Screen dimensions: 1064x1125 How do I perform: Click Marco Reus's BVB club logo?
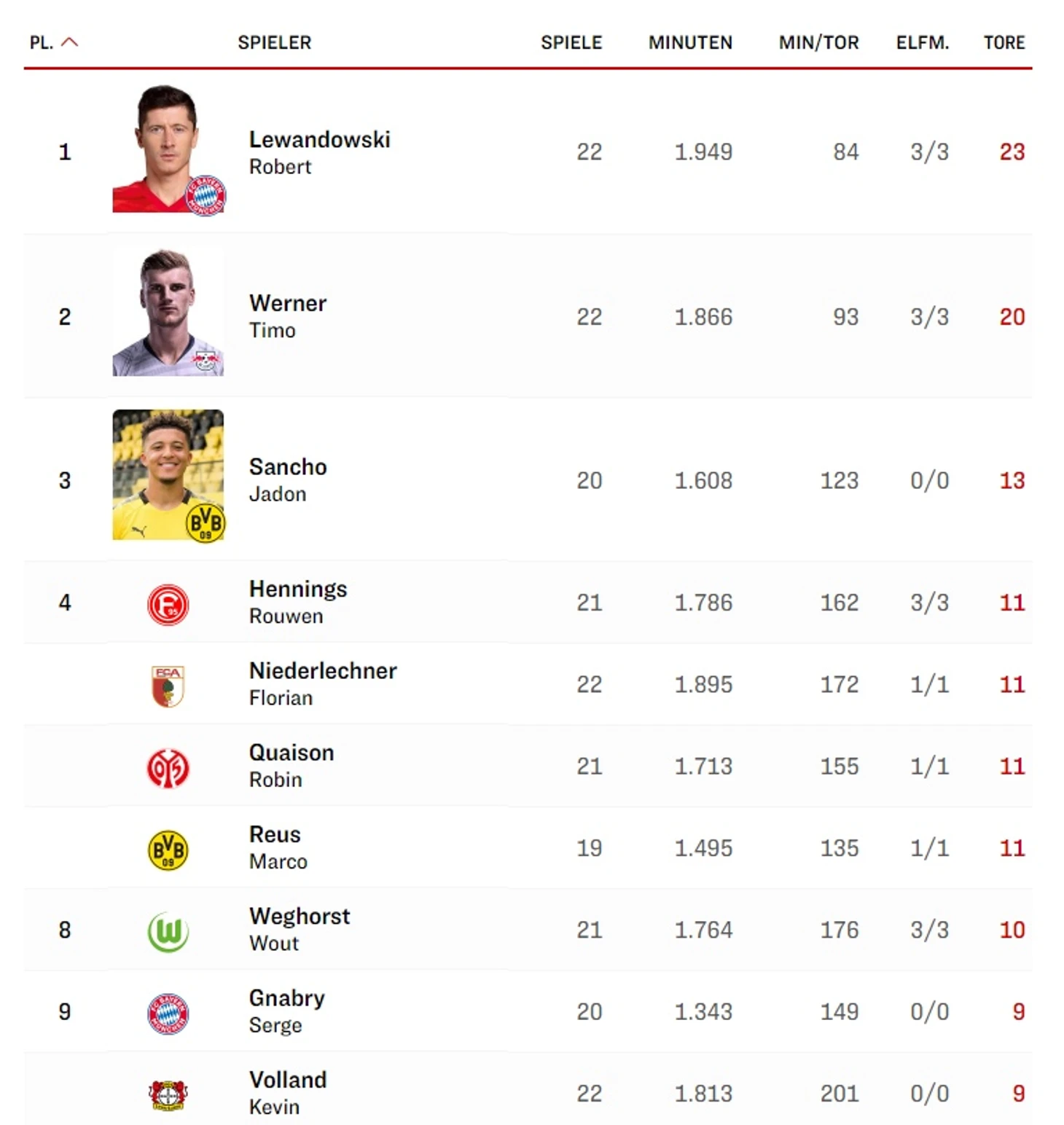pos(168,850)
